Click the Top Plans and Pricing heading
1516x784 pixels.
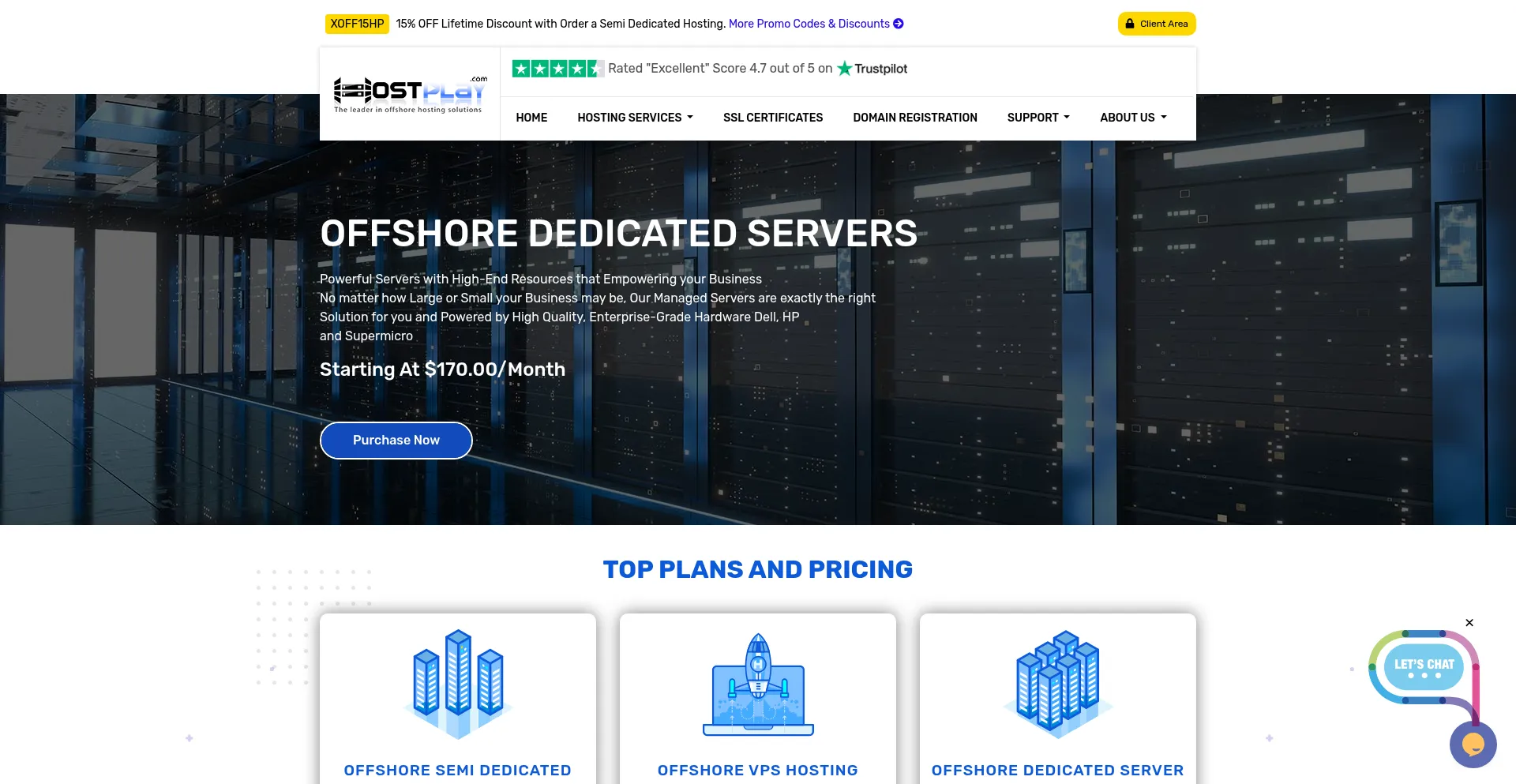tap(758, 569)
